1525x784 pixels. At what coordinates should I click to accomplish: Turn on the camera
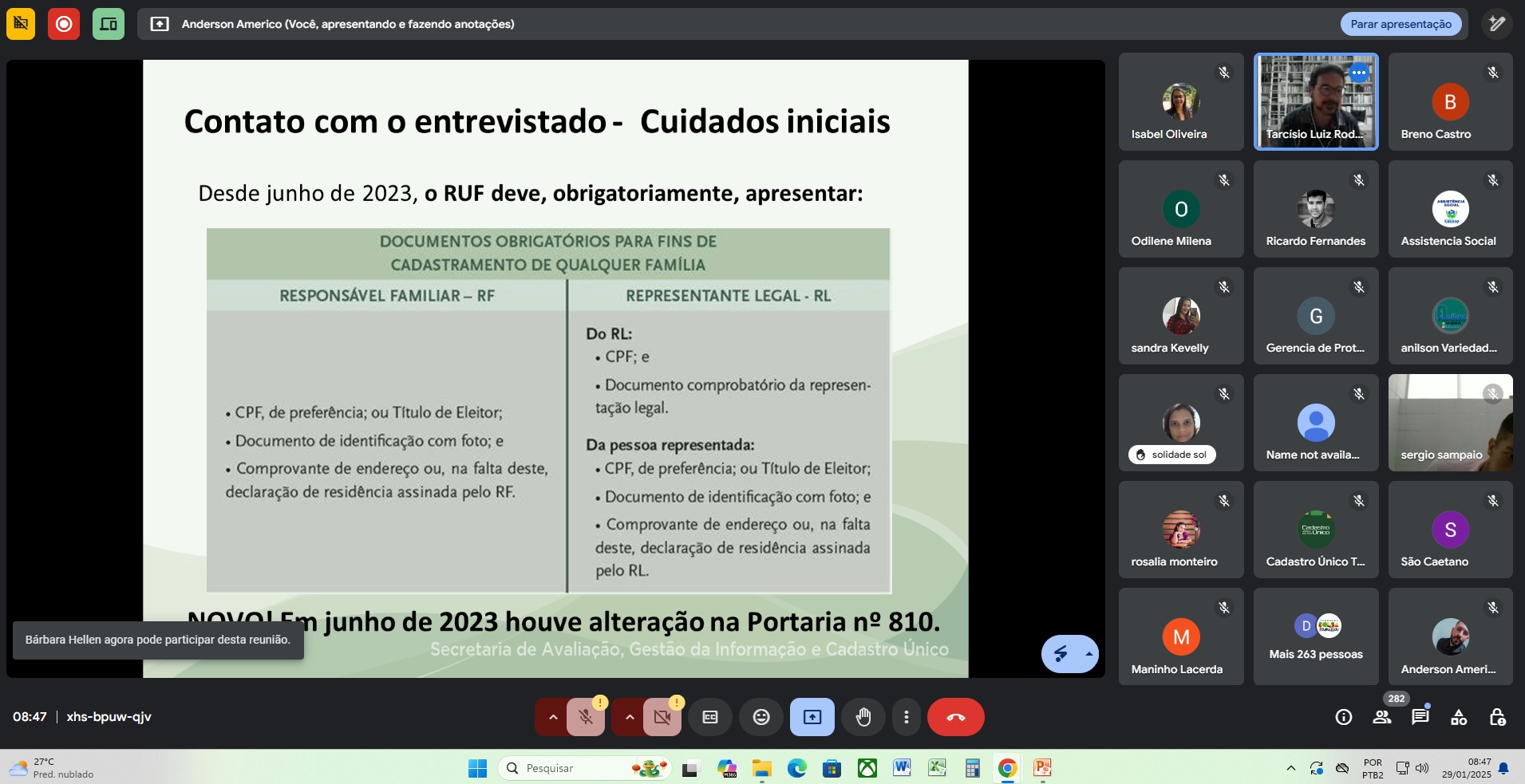(x=662, y=717)
